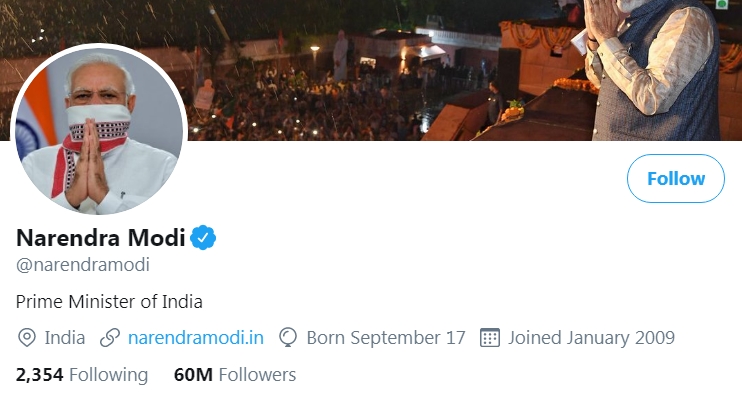Image resolution: width=742 pixels, height=395 pixels.
Task: Click the Born September 17 text
Action: (386, 338)
